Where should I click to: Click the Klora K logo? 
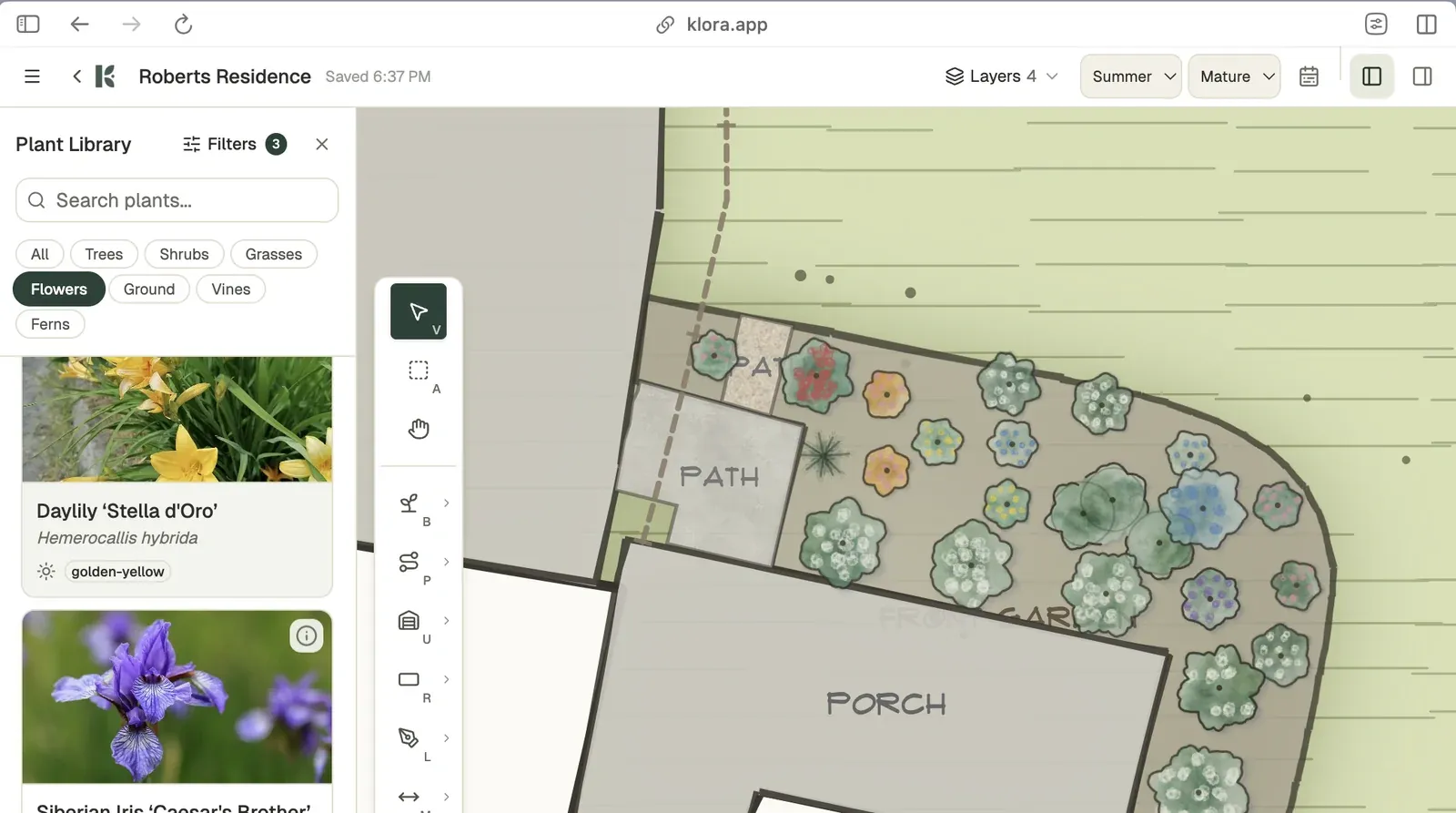click(106, 76)
